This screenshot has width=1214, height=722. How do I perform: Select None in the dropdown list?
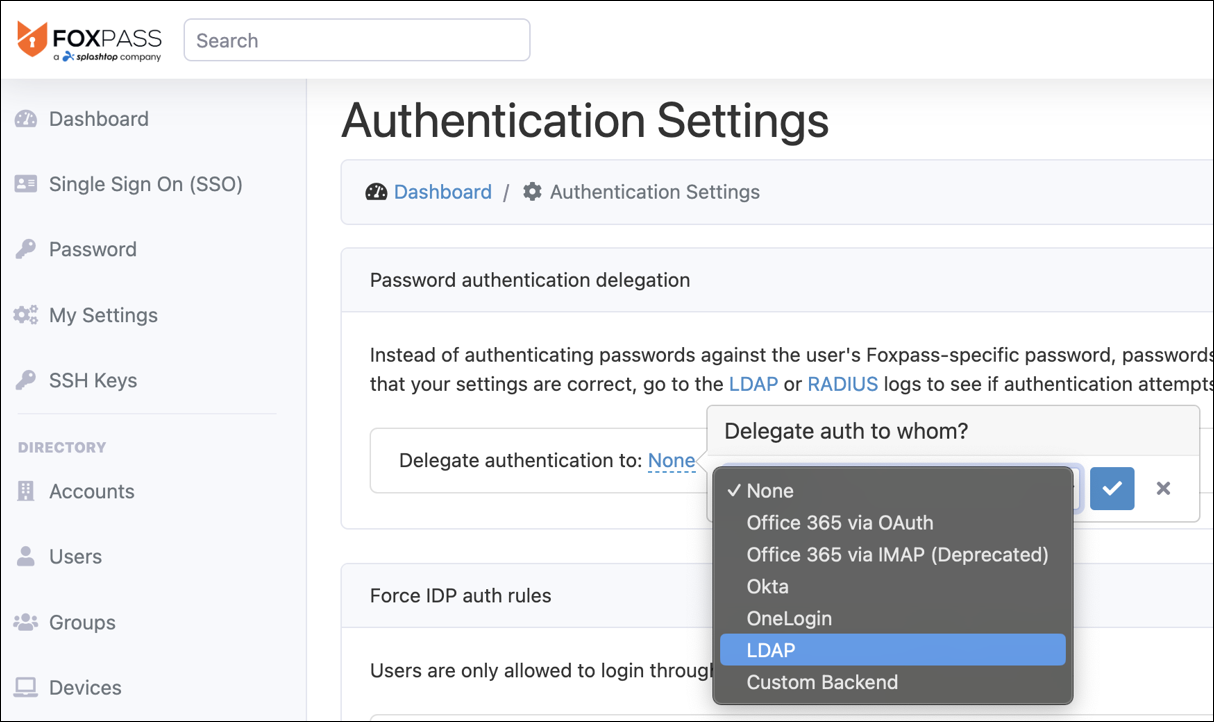892,490
